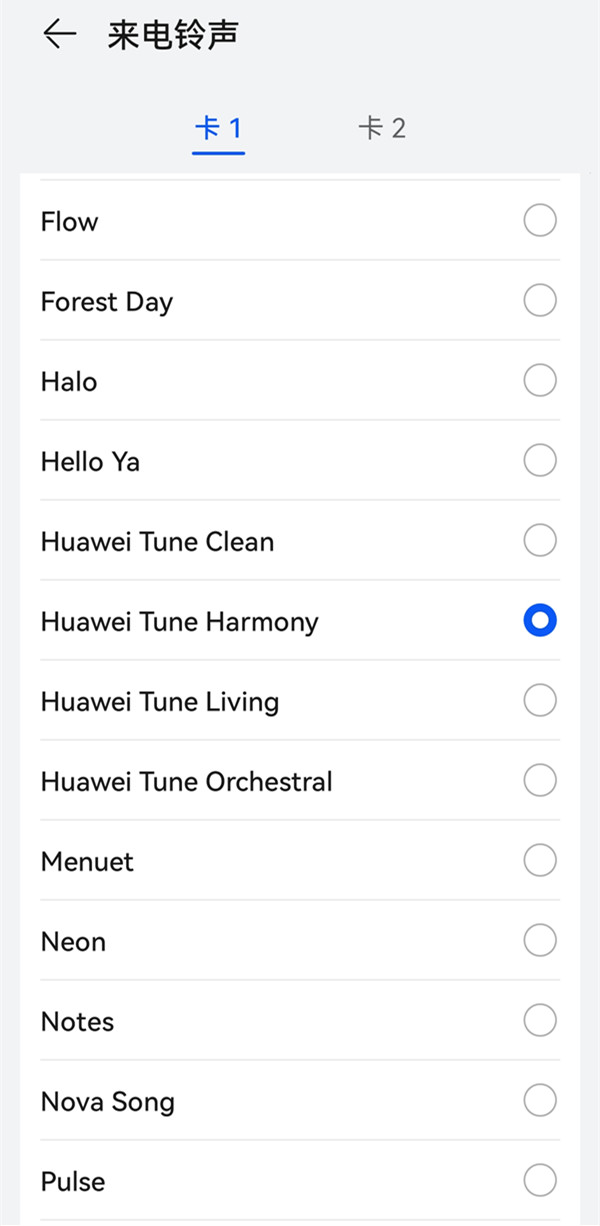The image size is (600, 1226).
Task: Pick the Pulse radio button
Action: click(540, 1181)
